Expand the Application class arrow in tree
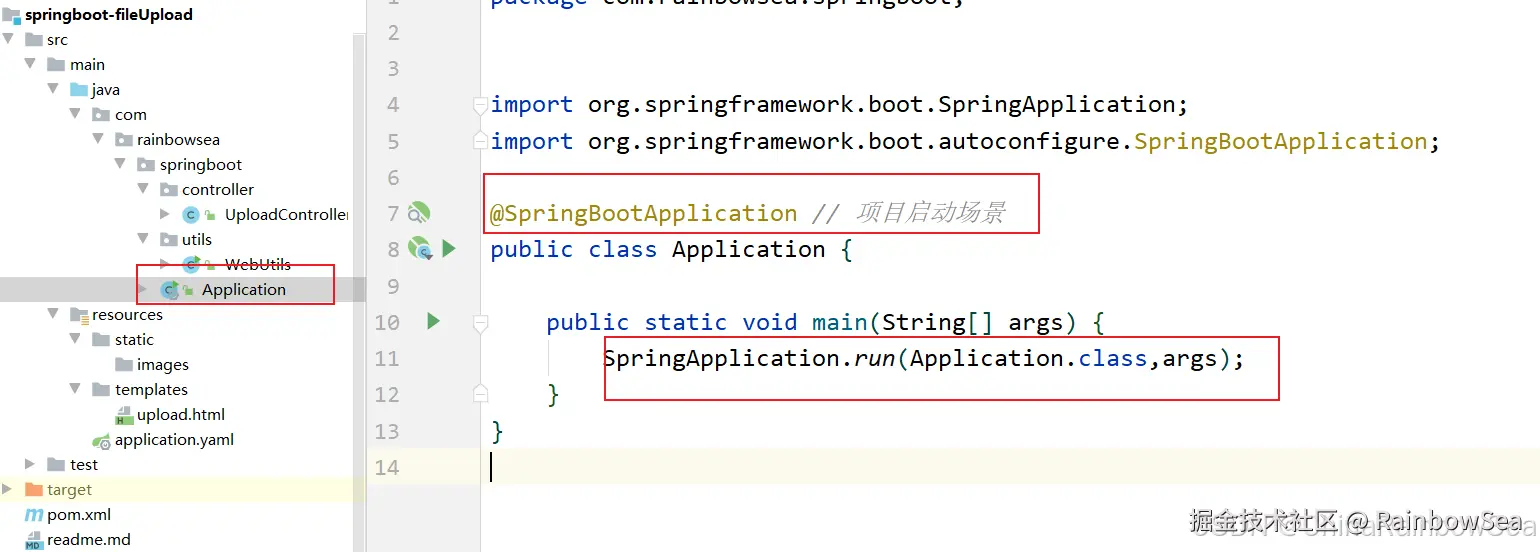The image size is (1540, 552). (x=143, y=290)
